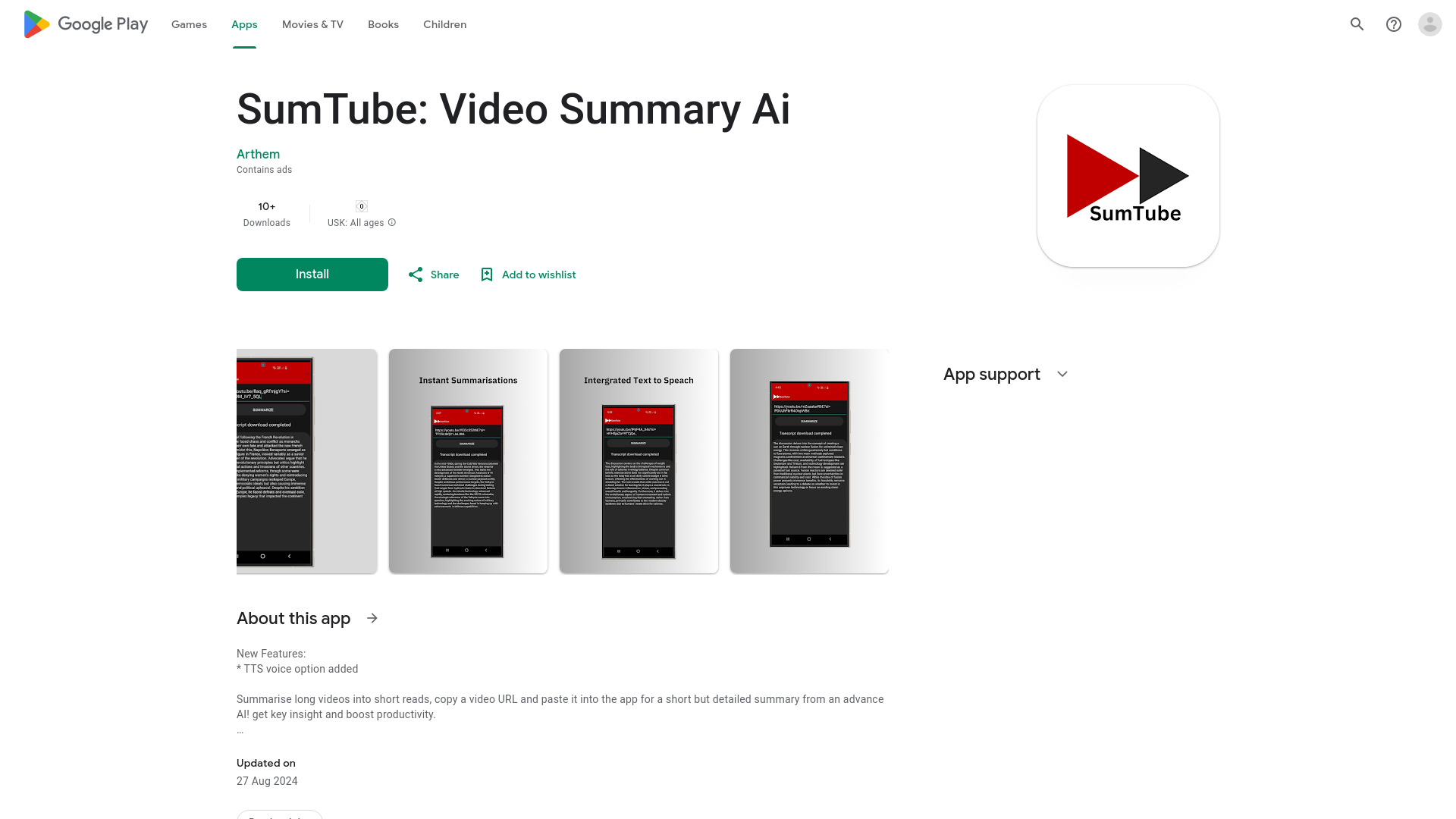1456x819 pixels.
Task: Click the user account profile icon
Action: coord(1429,24)
